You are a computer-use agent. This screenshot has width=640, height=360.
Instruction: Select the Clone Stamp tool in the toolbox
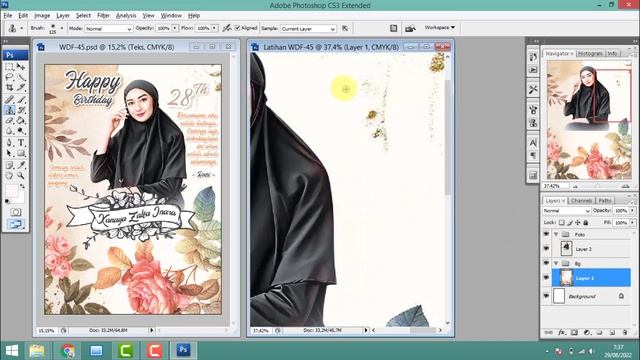point(9,110)
